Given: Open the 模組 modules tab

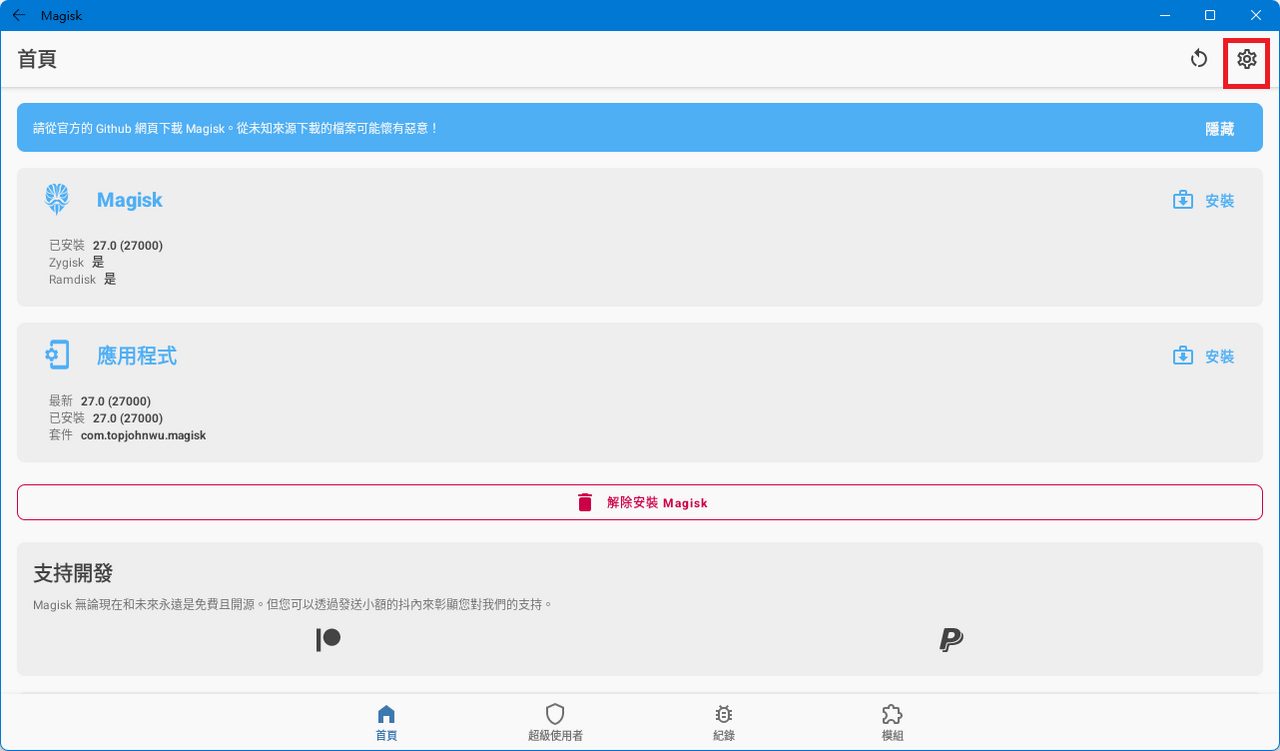Looking at the screenshot, I should click(892, 723).
